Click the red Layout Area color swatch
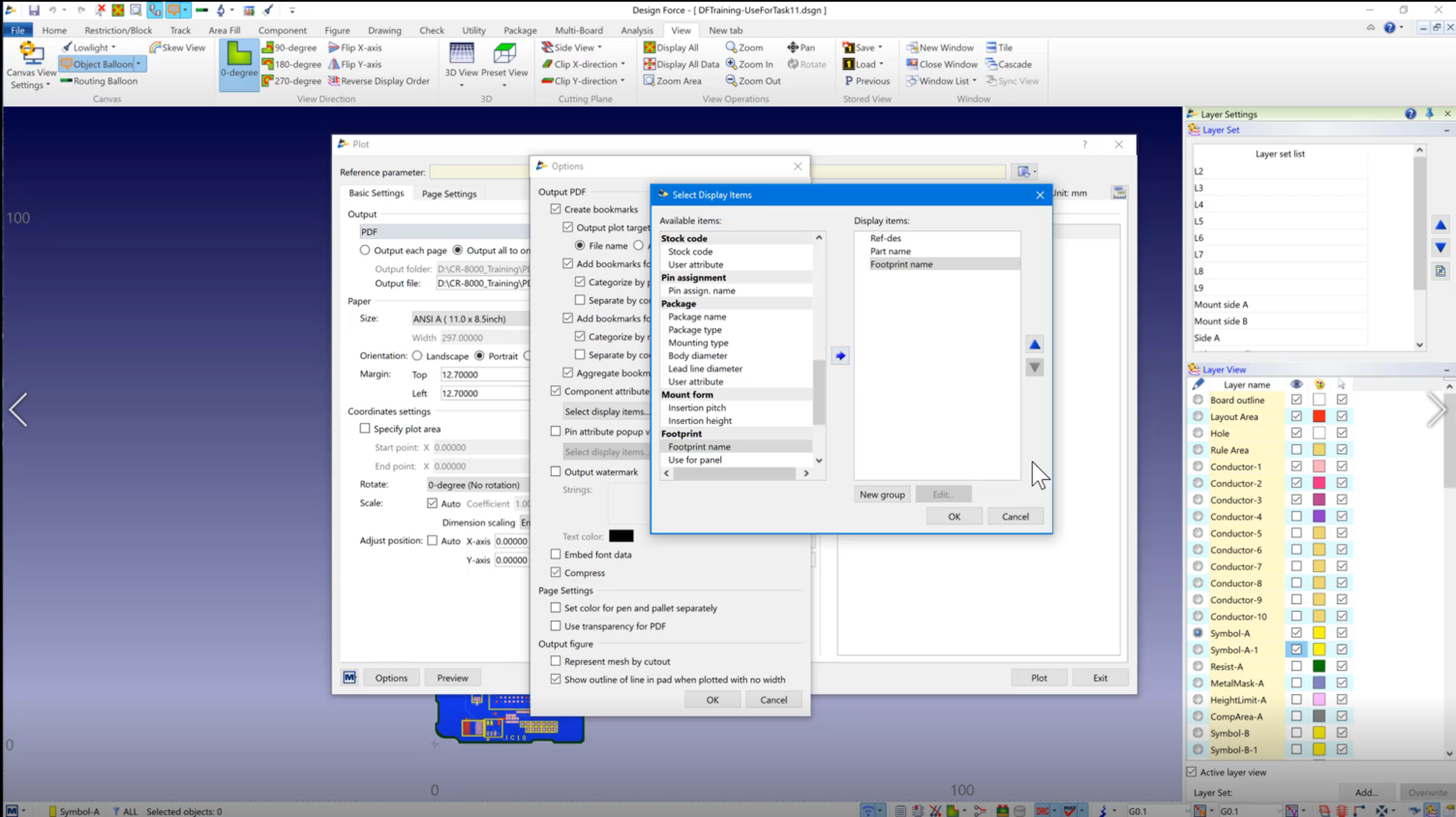The height and width of the screenshot is (817, 1456). tap(1319, 416)
